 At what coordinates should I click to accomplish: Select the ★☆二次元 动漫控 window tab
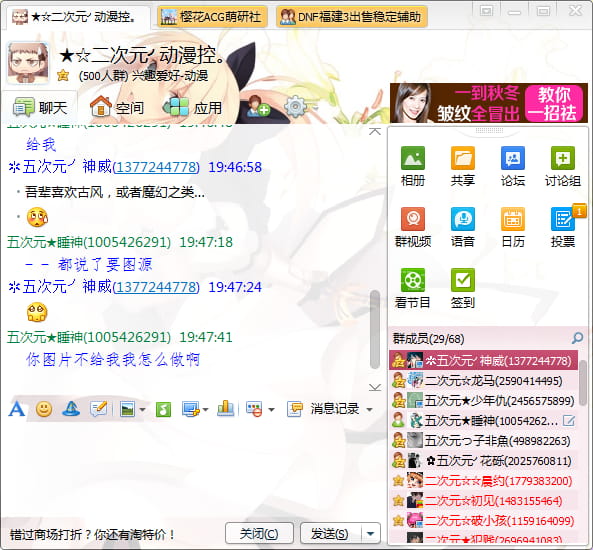[78, 17]
